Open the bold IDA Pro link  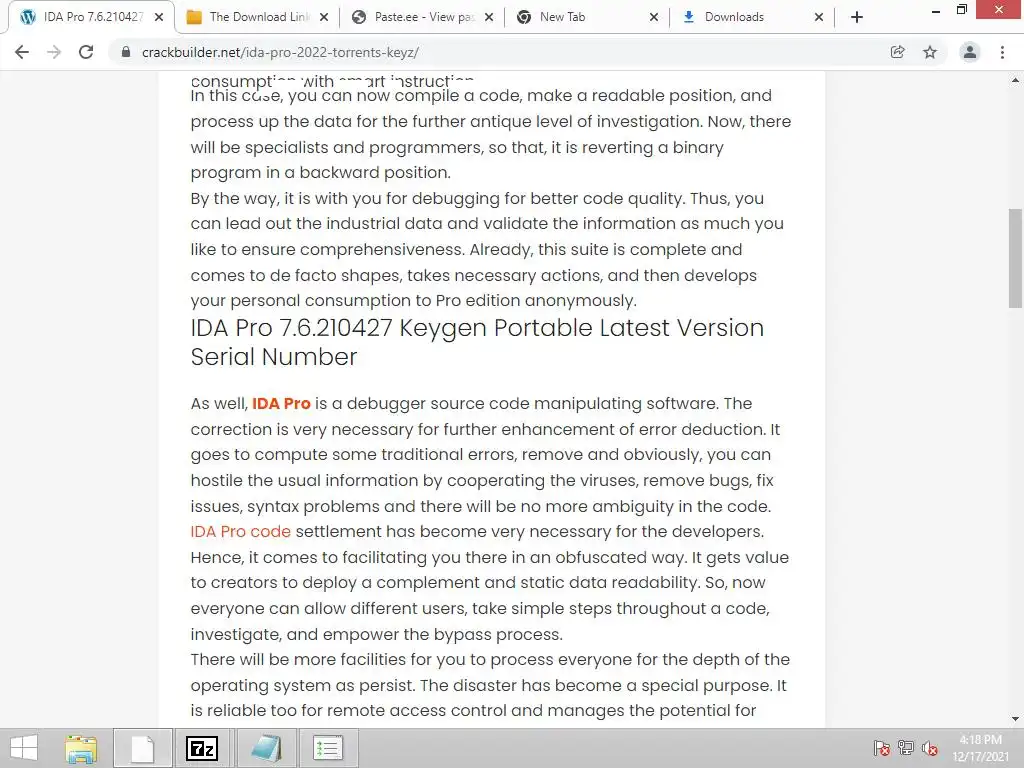click(281, 404)
